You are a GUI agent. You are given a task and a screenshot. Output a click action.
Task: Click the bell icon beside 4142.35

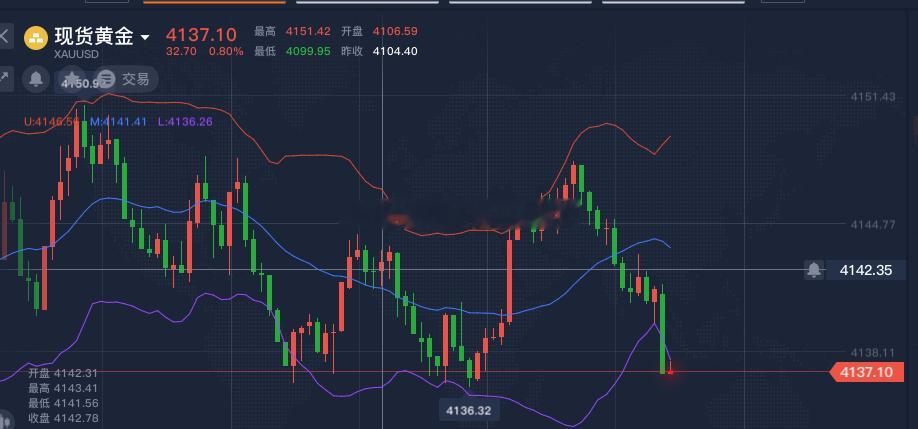814,270
